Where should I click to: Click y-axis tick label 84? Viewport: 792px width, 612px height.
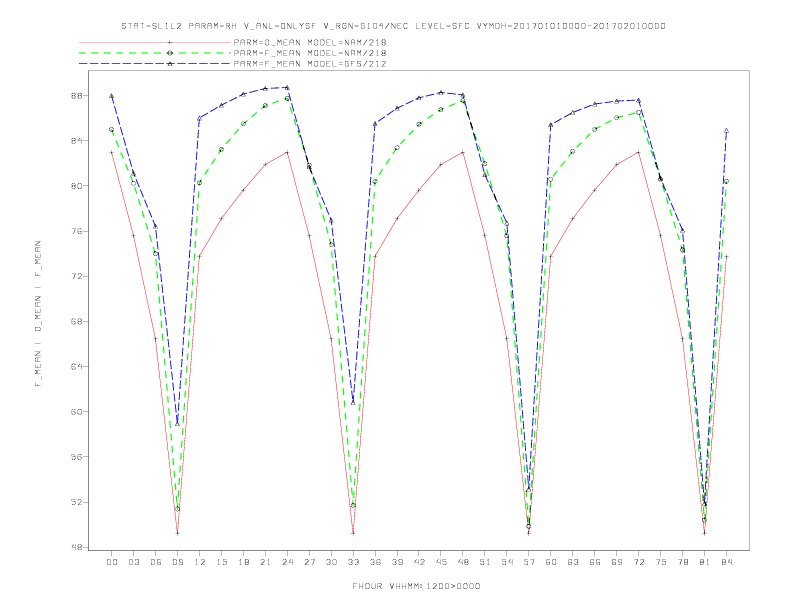tap(77, 140)
